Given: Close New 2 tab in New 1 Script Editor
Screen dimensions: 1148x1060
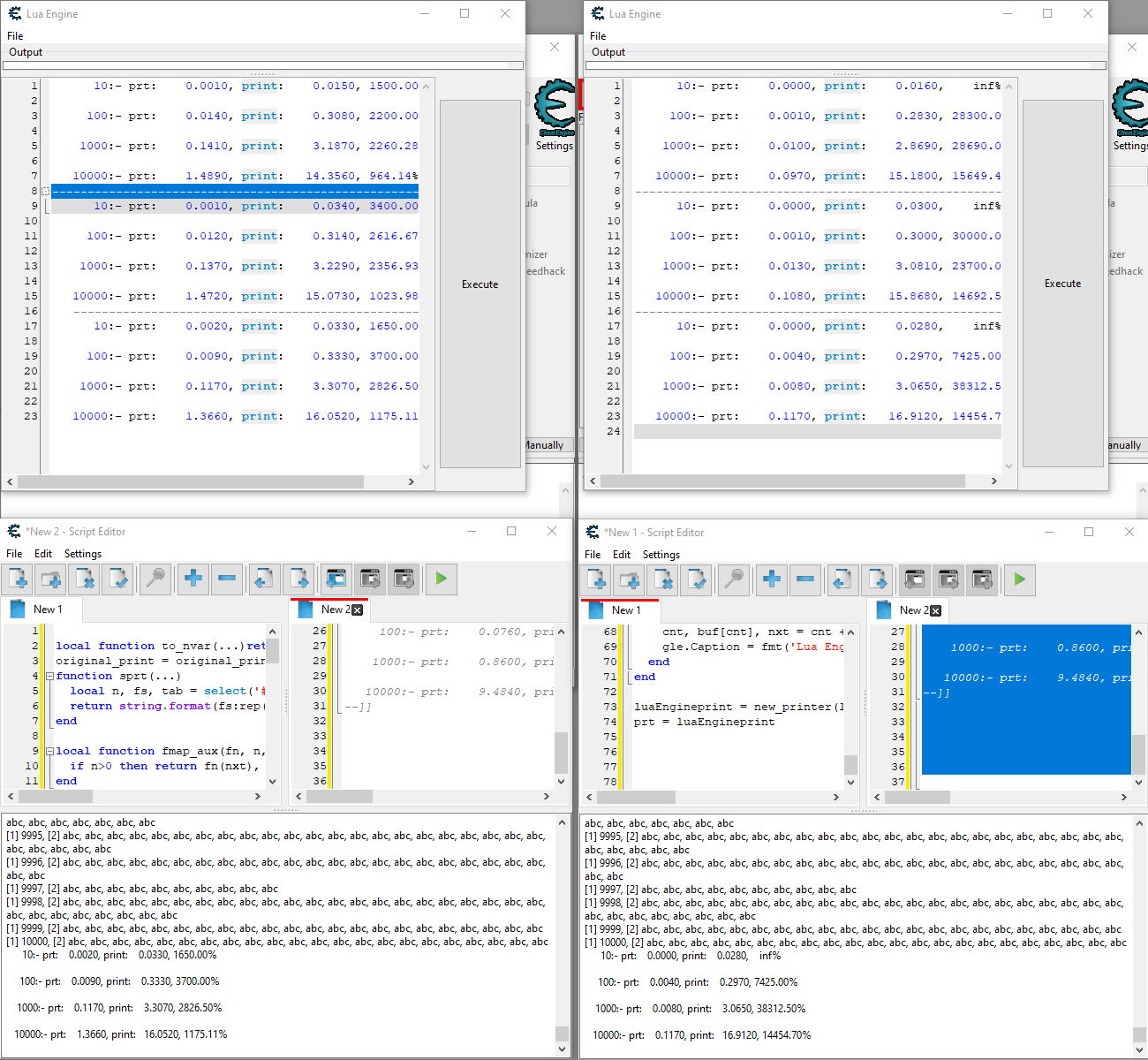Looking at the screenshot, I should pos(936,611).
